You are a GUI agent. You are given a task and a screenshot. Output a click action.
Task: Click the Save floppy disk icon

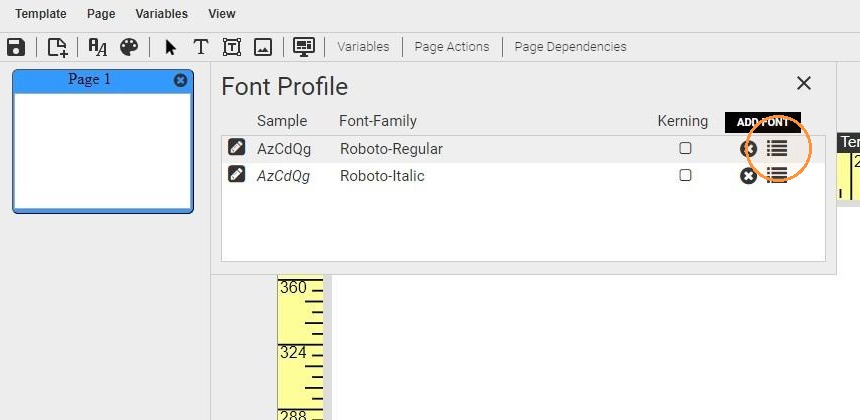click(16, 47)
